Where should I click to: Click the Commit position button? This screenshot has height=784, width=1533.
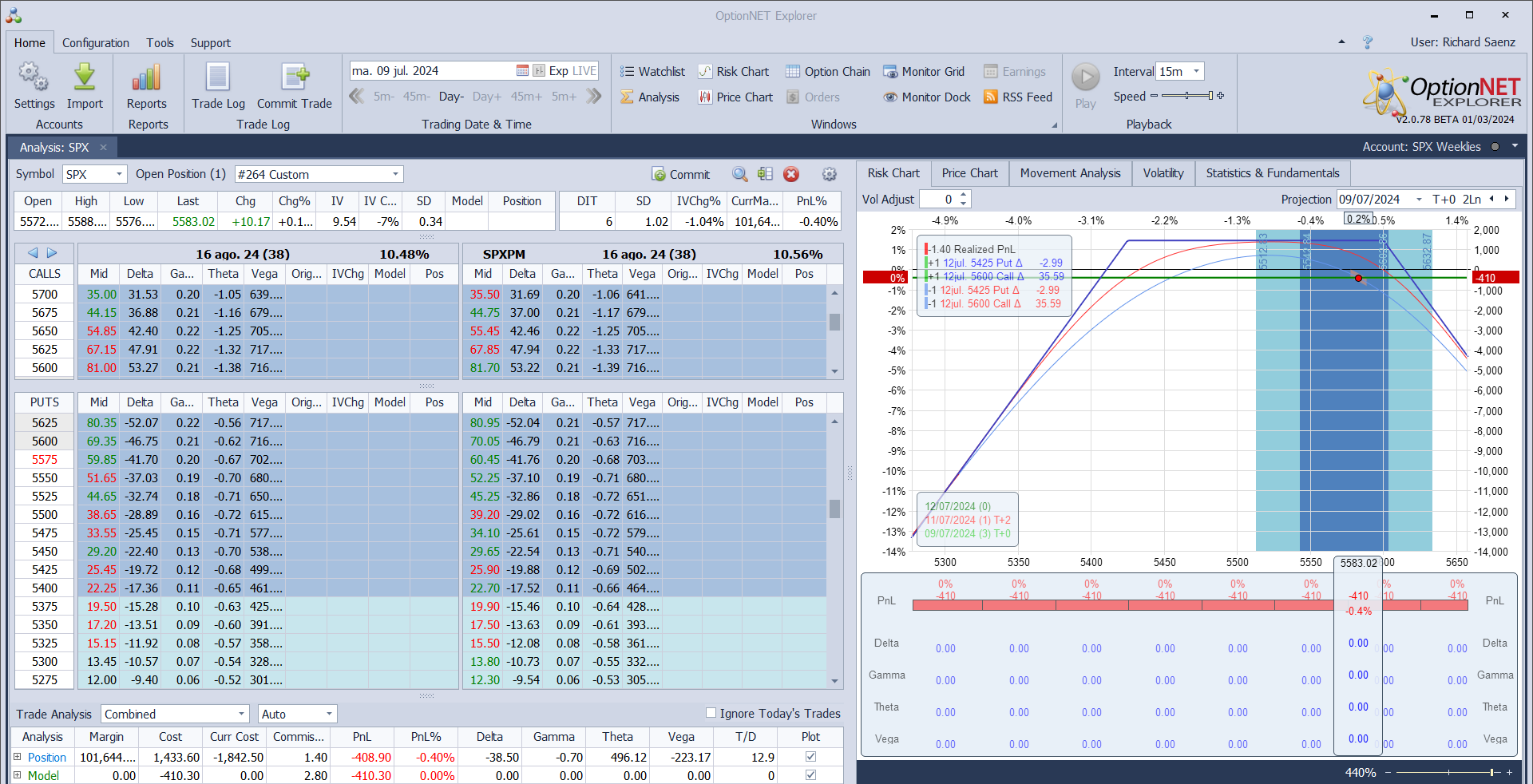[680, 175]
